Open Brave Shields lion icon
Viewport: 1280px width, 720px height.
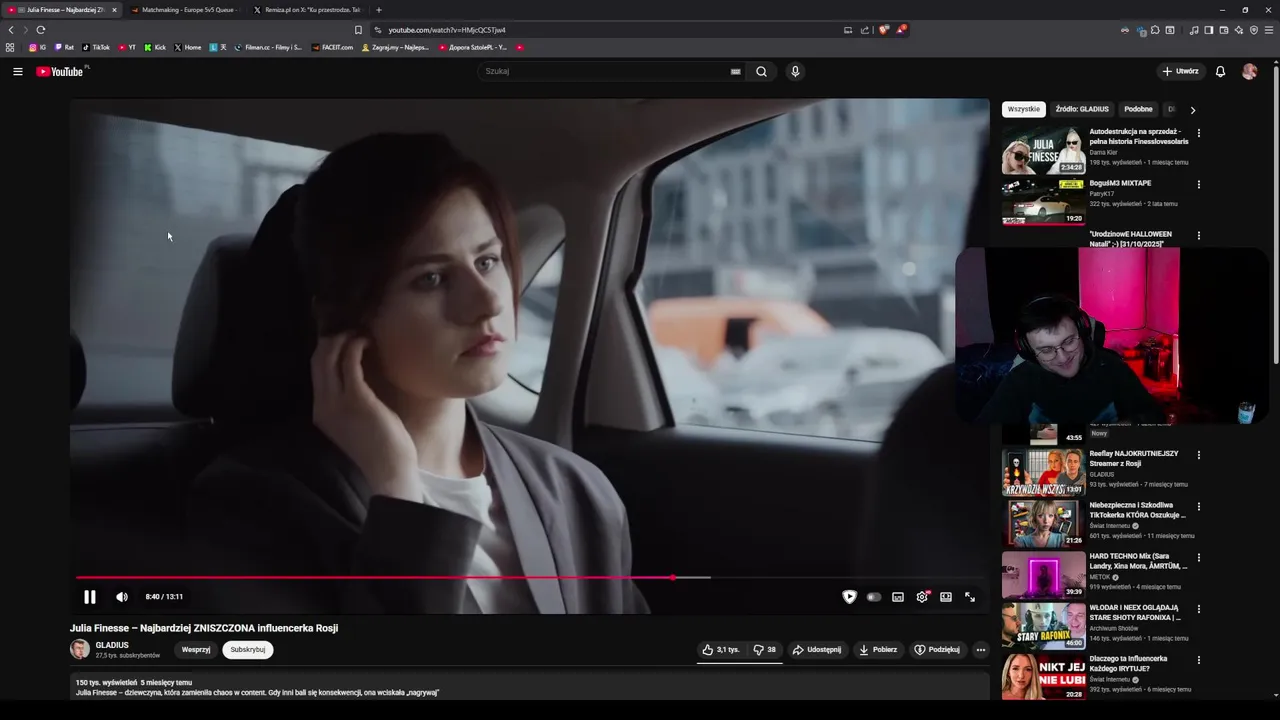[884, 30]
